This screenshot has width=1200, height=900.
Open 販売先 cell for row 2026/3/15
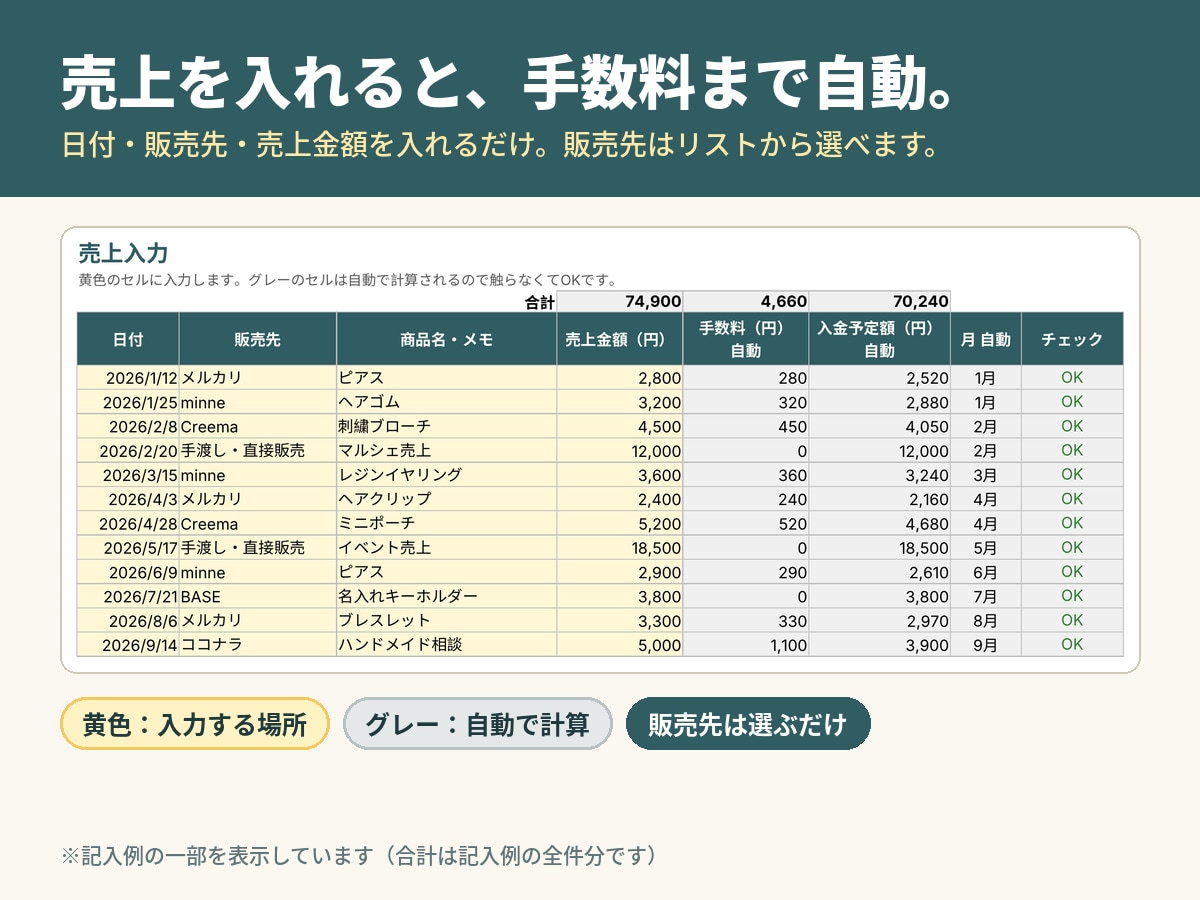tap(258, 475)
